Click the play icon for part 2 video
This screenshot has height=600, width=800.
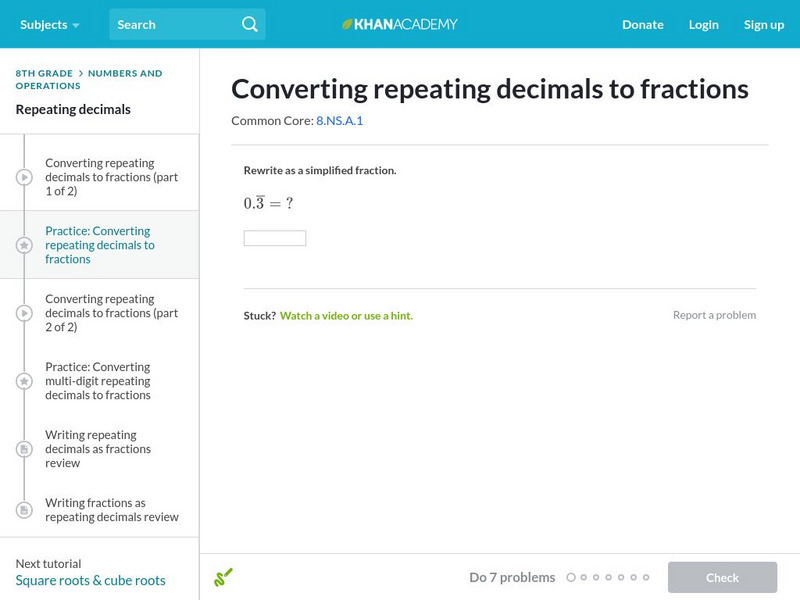pos(24,313)
